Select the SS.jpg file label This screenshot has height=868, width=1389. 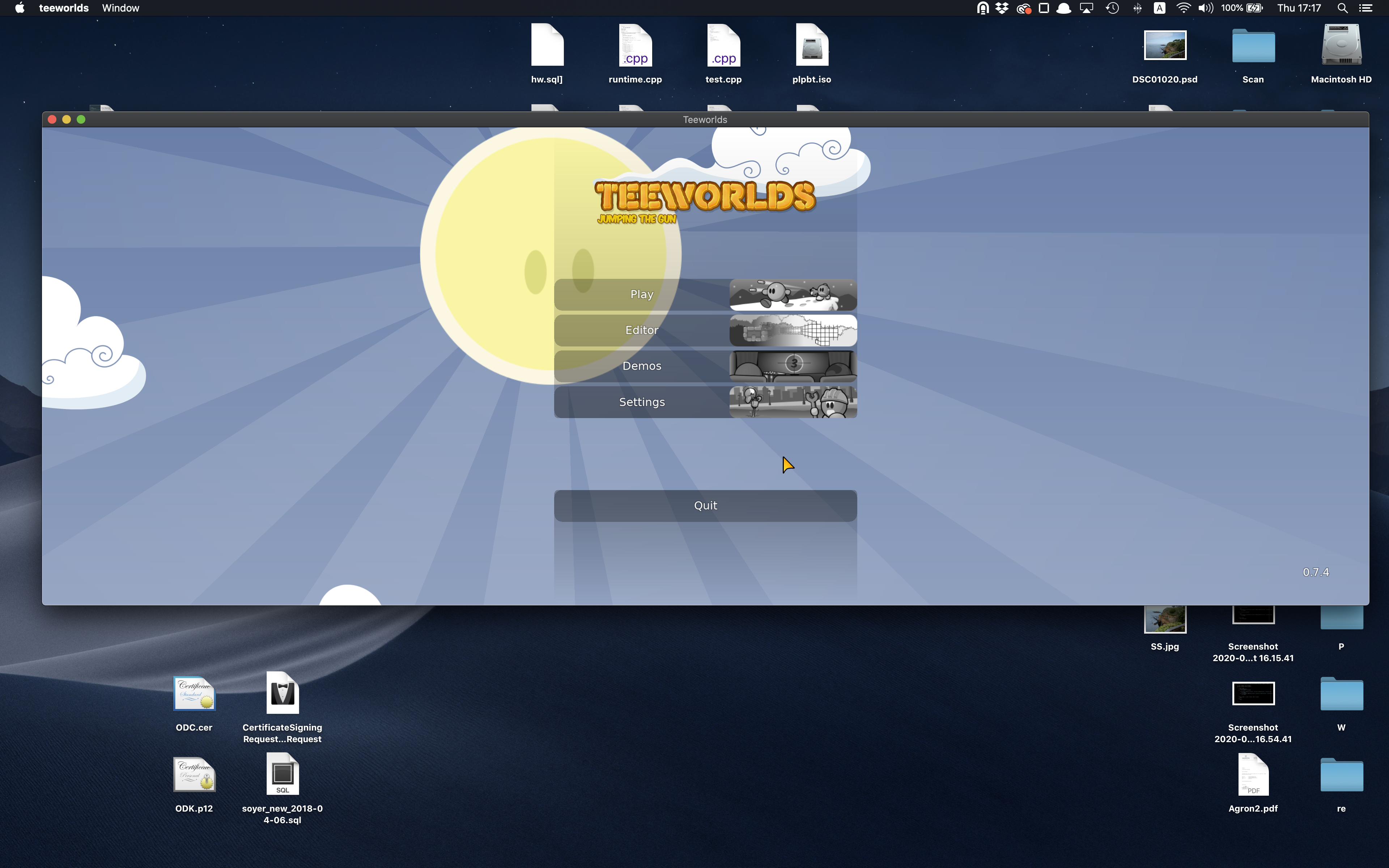click(x=1165, y=646)
